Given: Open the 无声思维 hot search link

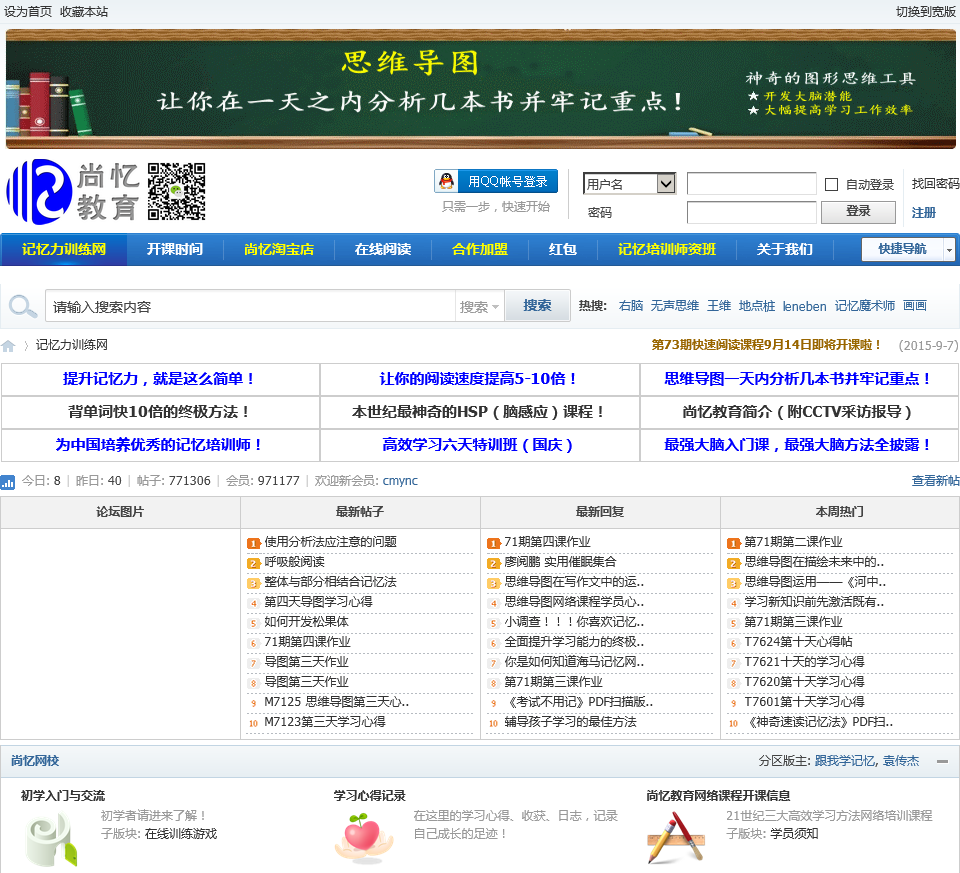Looking at the screenshot, I should (x=675, y=306).
